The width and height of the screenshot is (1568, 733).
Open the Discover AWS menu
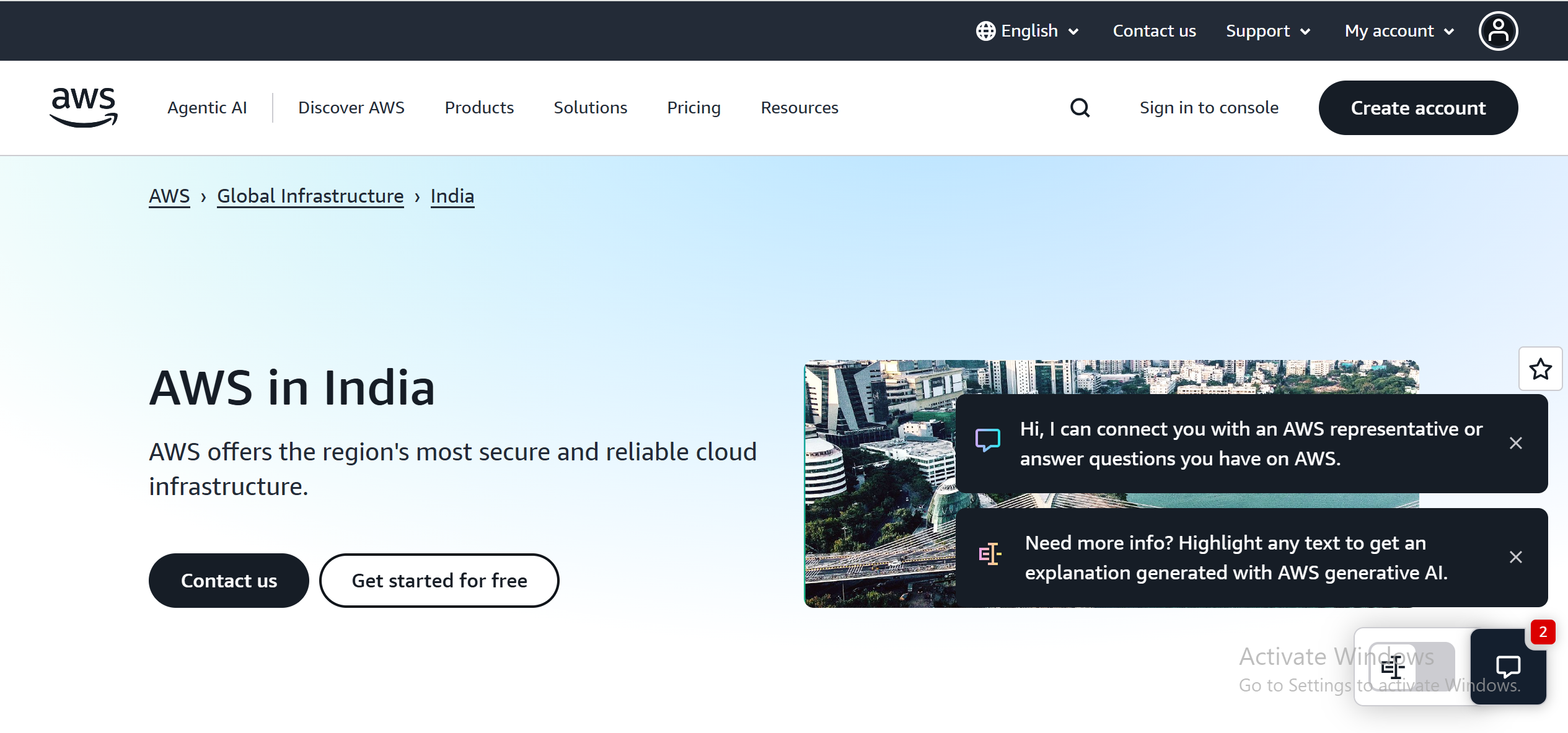click(x=351, y=108)
